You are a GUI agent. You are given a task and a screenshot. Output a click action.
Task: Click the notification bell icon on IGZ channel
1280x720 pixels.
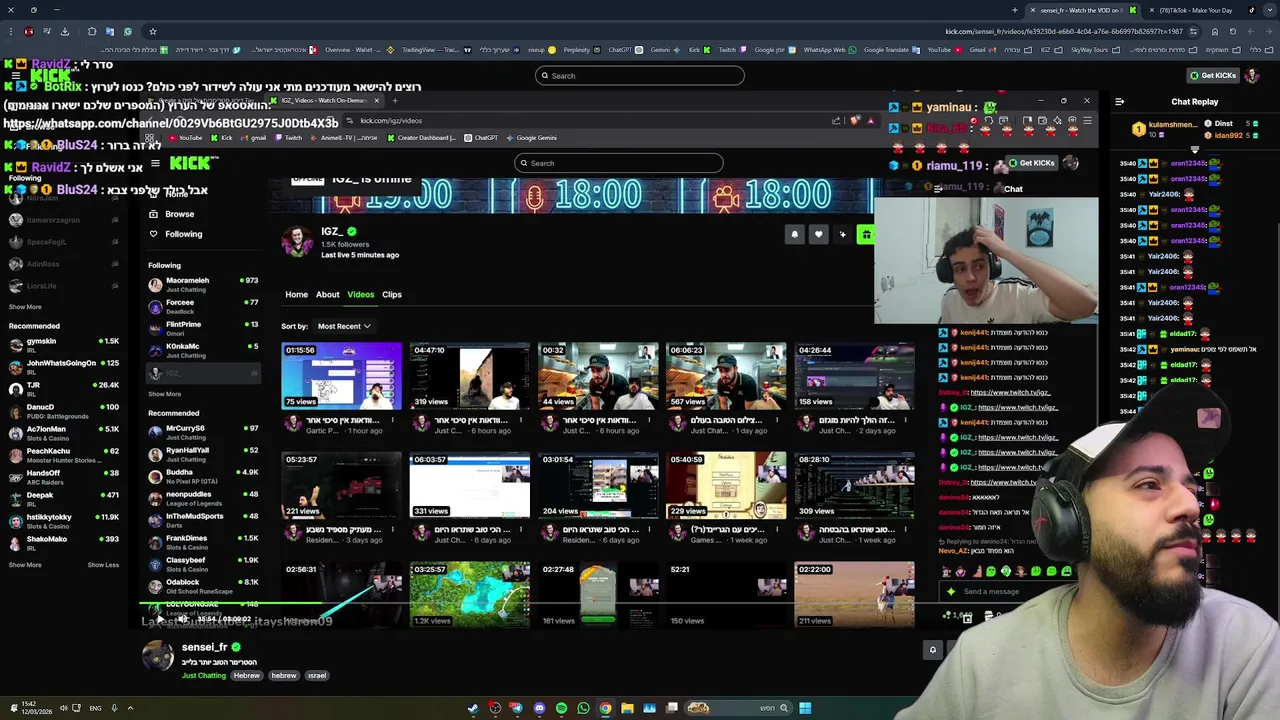795,234
